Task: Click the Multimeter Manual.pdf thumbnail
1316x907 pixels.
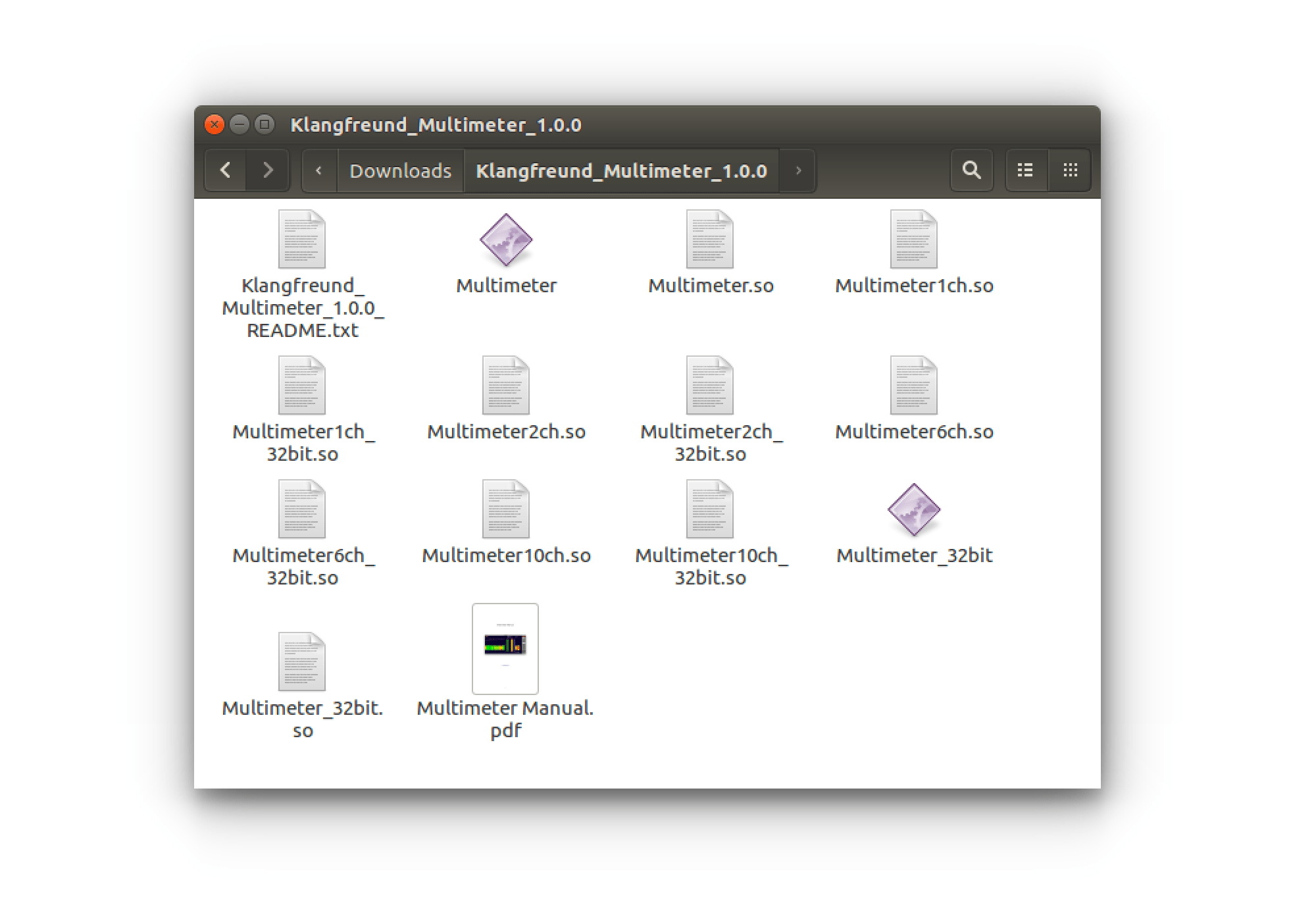Action: tap(505, 648)
